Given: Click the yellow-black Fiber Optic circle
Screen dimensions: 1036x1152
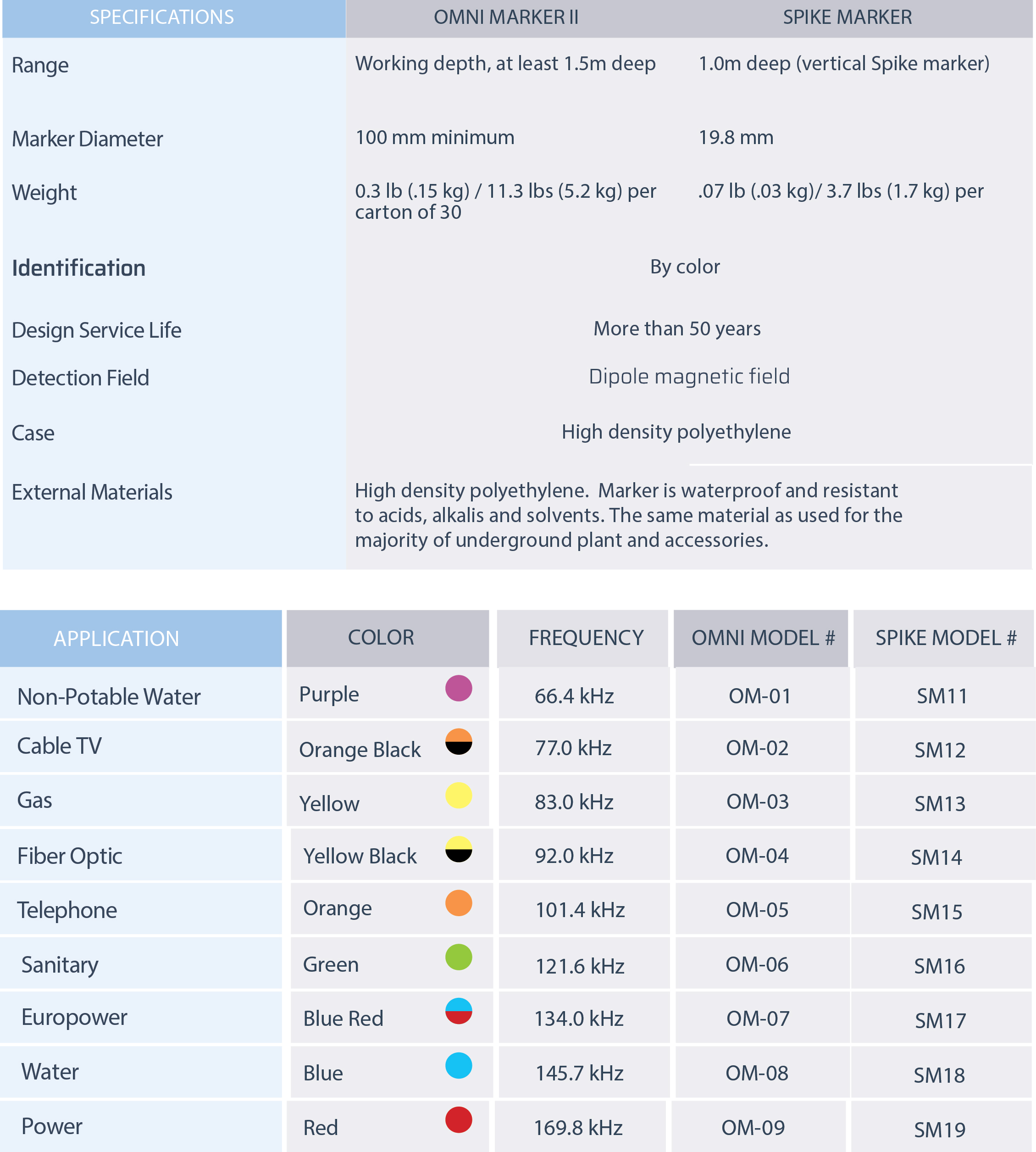Looking at the screenshot, I should click(458, 849).
